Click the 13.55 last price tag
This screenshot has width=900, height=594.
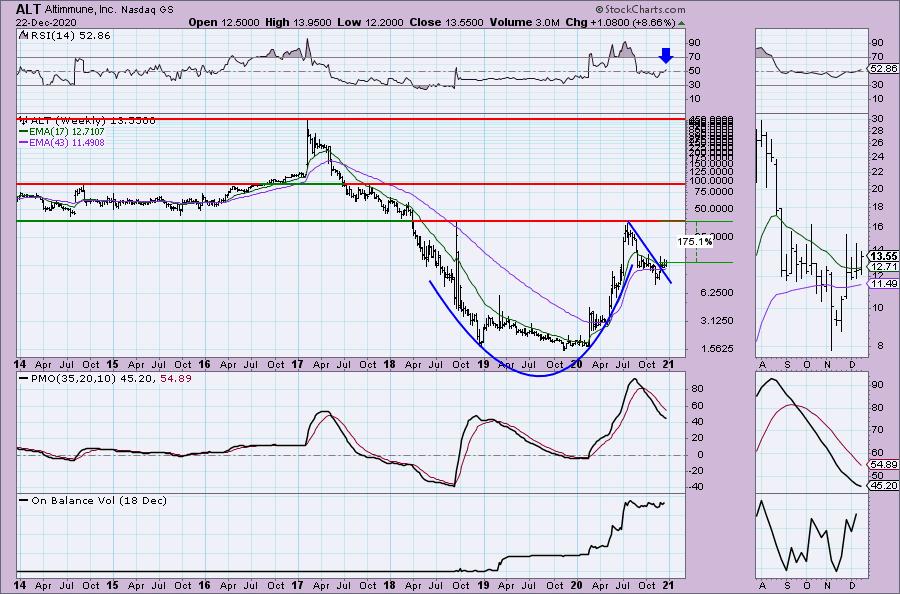(883, 256)
